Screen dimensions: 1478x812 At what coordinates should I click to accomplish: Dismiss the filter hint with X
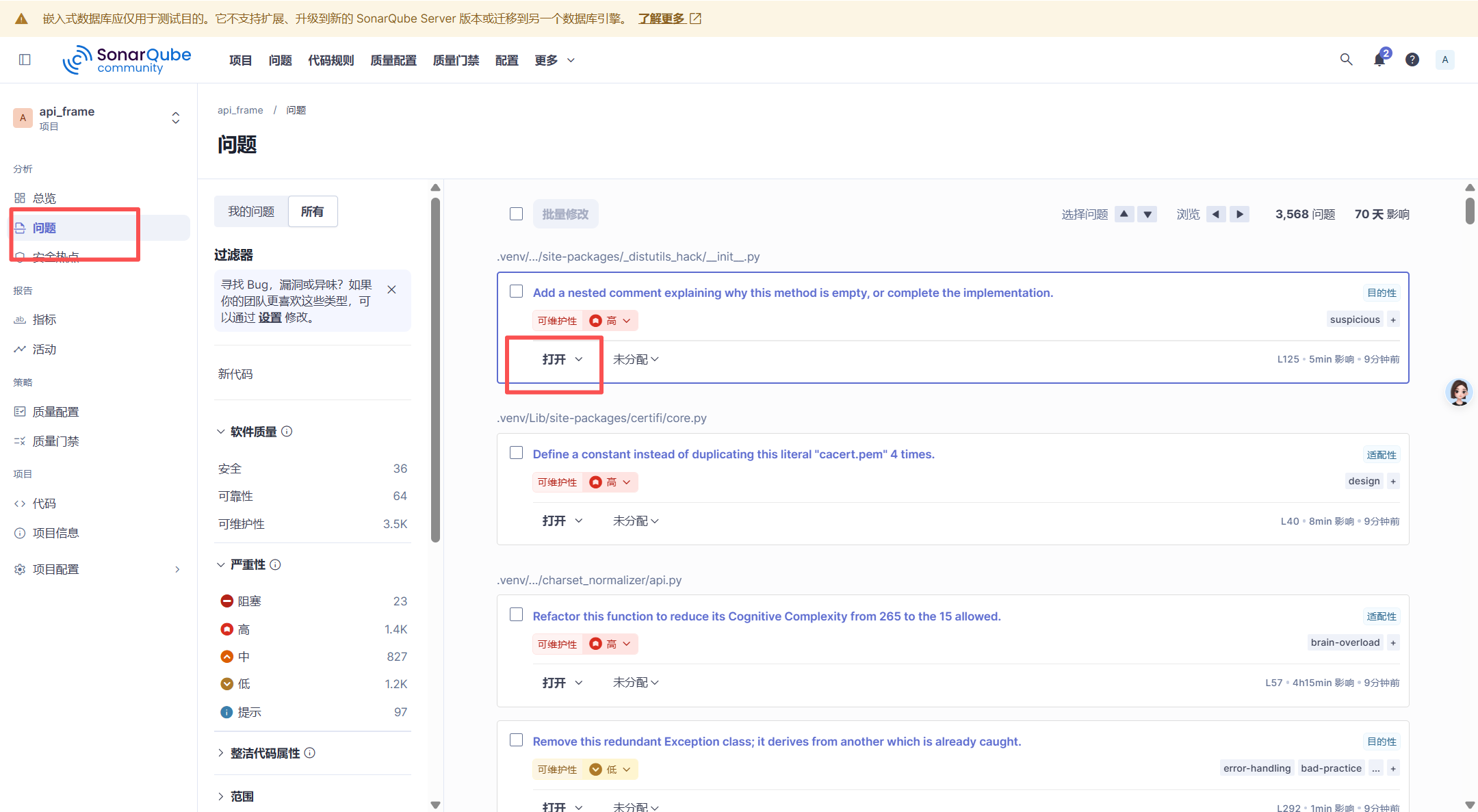tap(391, 289)
